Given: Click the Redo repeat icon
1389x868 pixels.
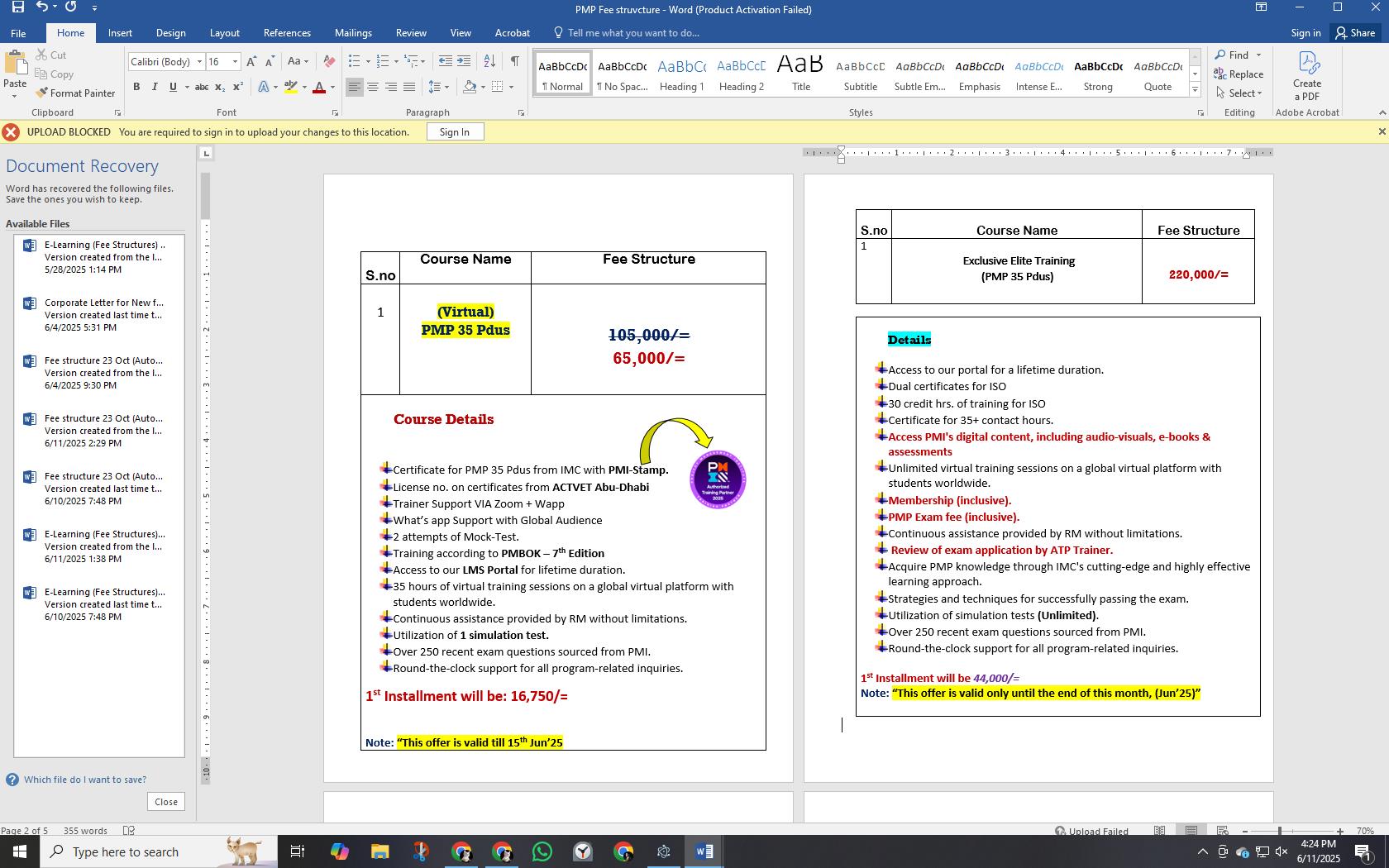Looking at the screenshot, I should (x=71, y=7).
